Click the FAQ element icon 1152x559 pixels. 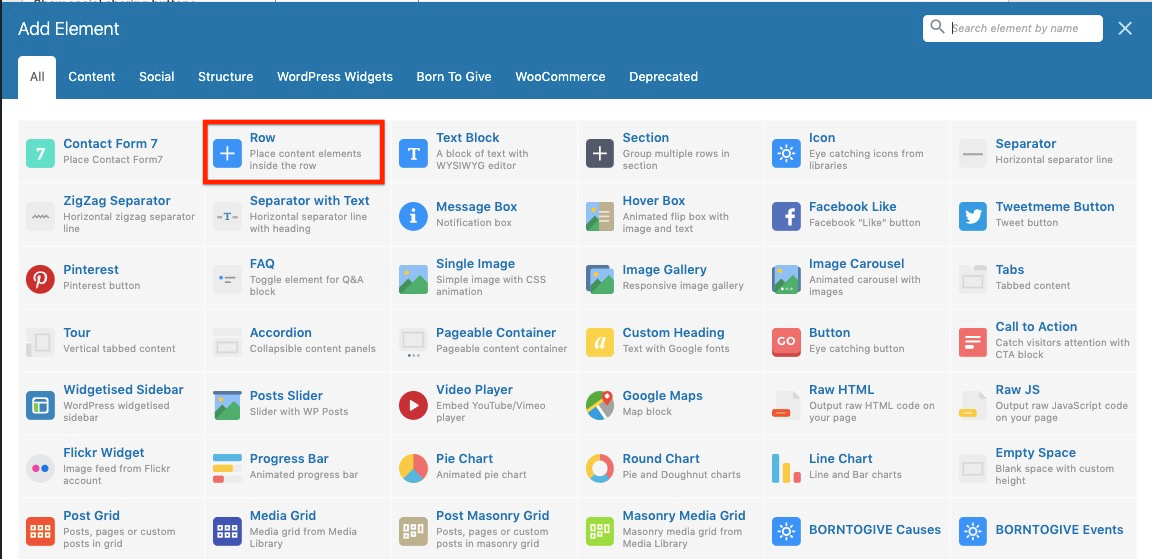227,279
